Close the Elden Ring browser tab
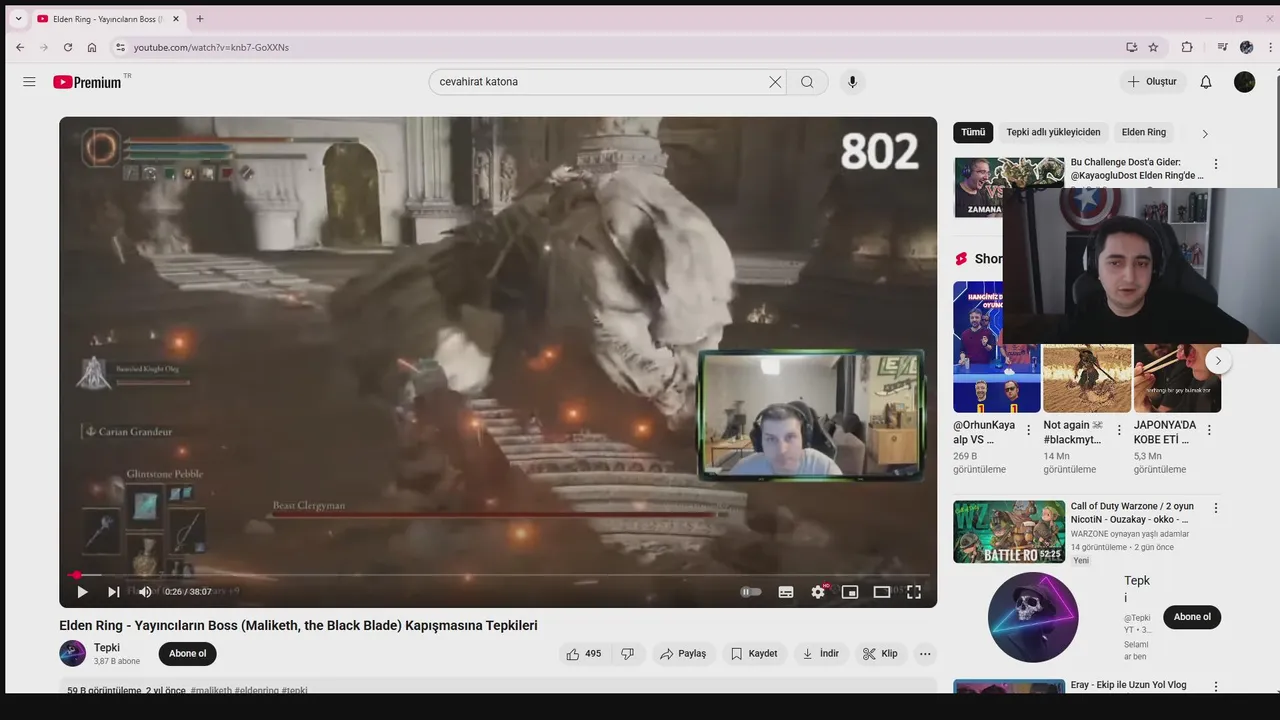The height and width of the screenshot is (720, 1280). coord(176,19)
